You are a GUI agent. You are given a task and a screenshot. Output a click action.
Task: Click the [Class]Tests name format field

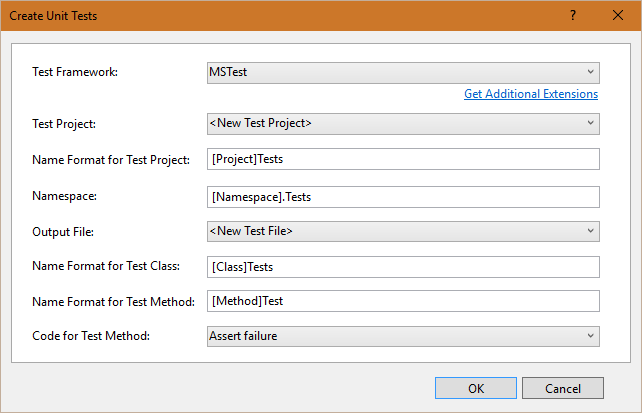402,267
